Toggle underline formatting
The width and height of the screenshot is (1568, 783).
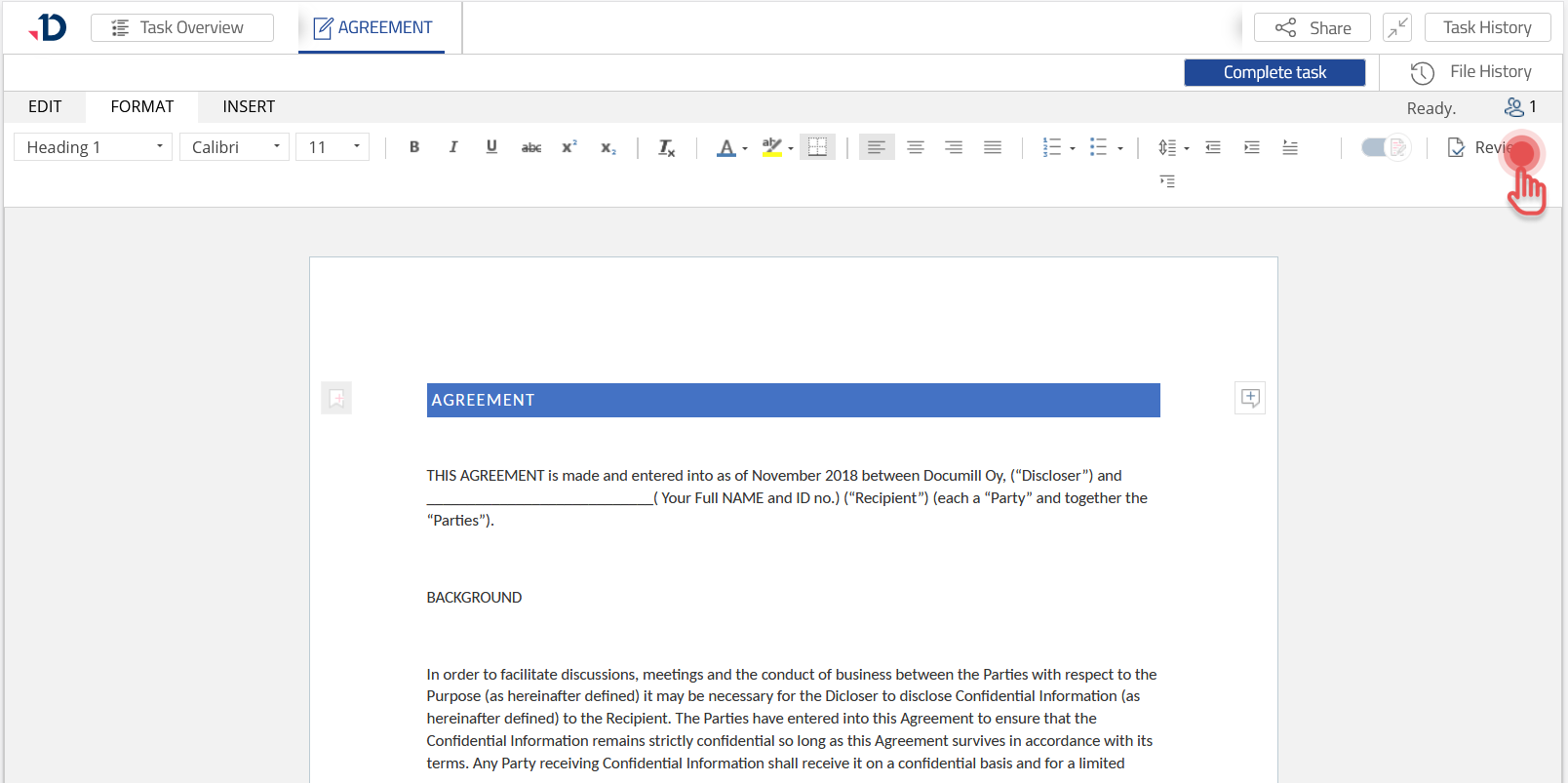tap(491, 147)
